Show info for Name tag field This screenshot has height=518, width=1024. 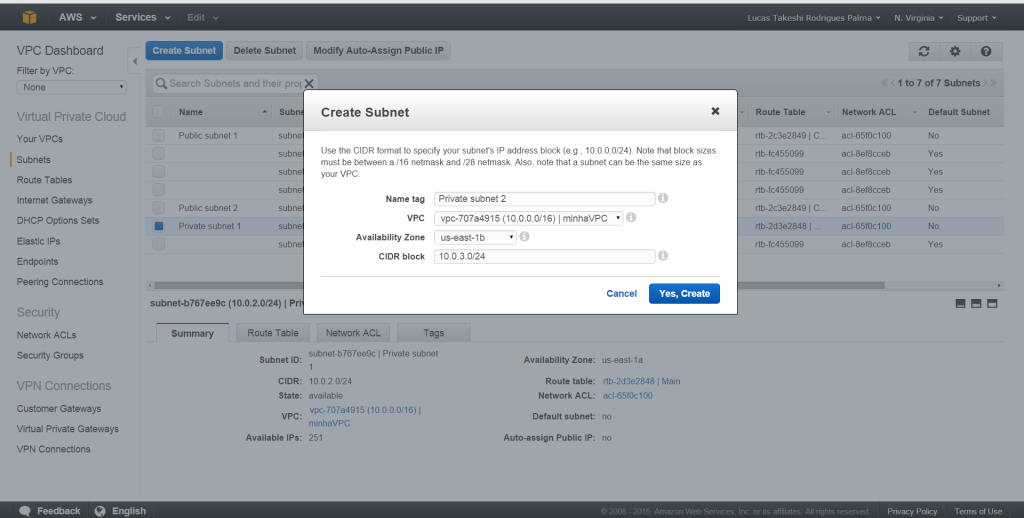663,198
